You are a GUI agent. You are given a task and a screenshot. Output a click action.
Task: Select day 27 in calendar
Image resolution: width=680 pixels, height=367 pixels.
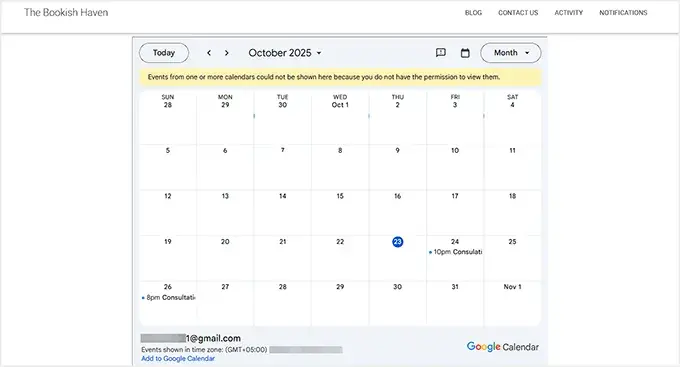pos(225,287)
